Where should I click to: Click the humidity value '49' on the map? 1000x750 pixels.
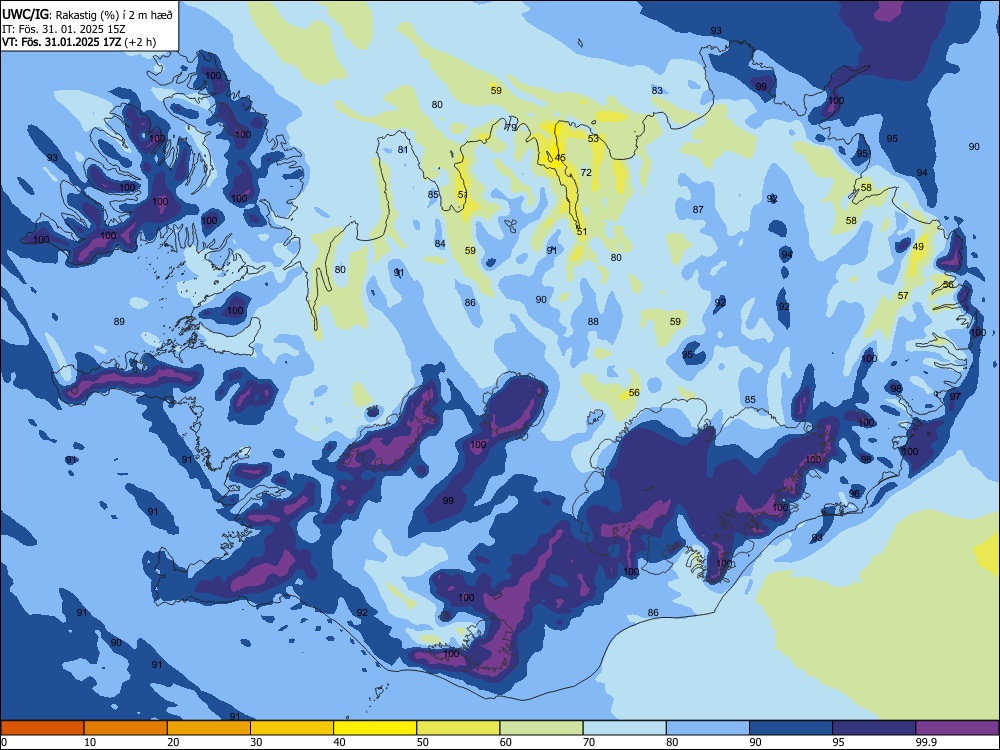(x=918, y=247)
